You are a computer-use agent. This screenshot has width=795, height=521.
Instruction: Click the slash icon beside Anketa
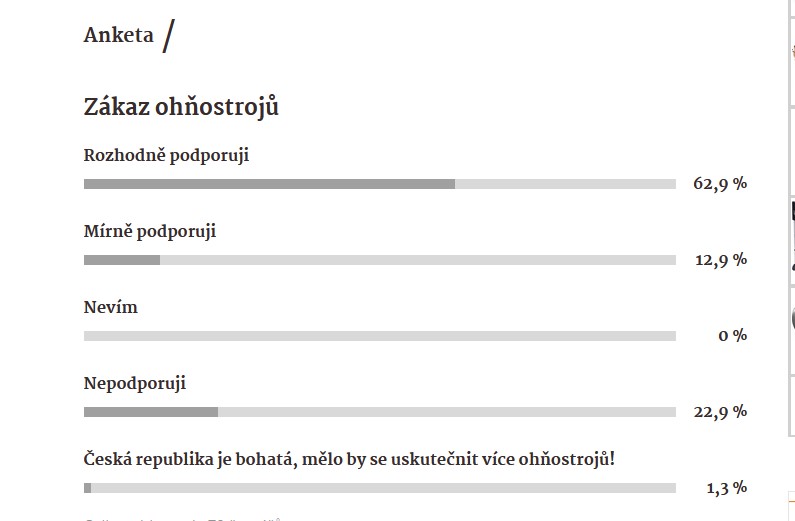pyautogui.click(x=168, y=36)
